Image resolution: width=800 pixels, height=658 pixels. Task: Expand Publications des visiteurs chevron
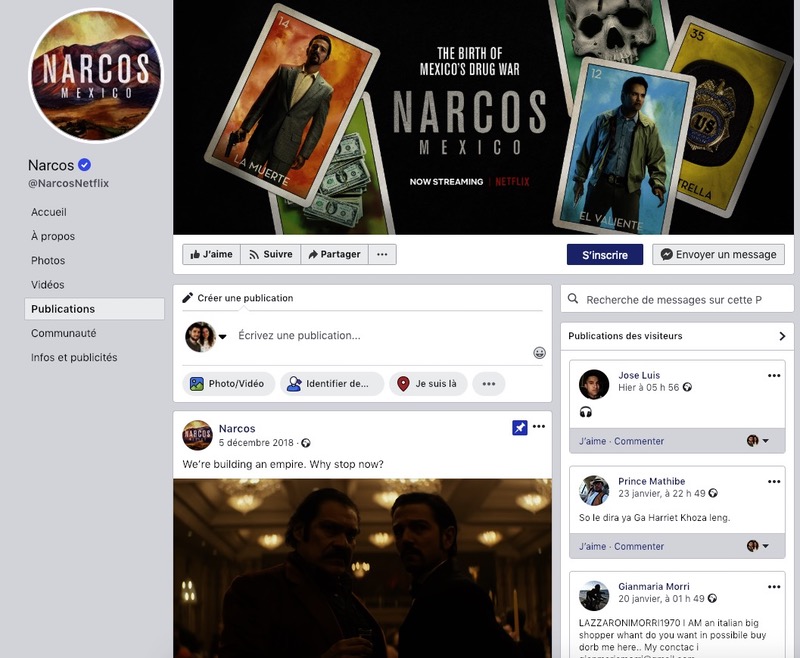782,337
